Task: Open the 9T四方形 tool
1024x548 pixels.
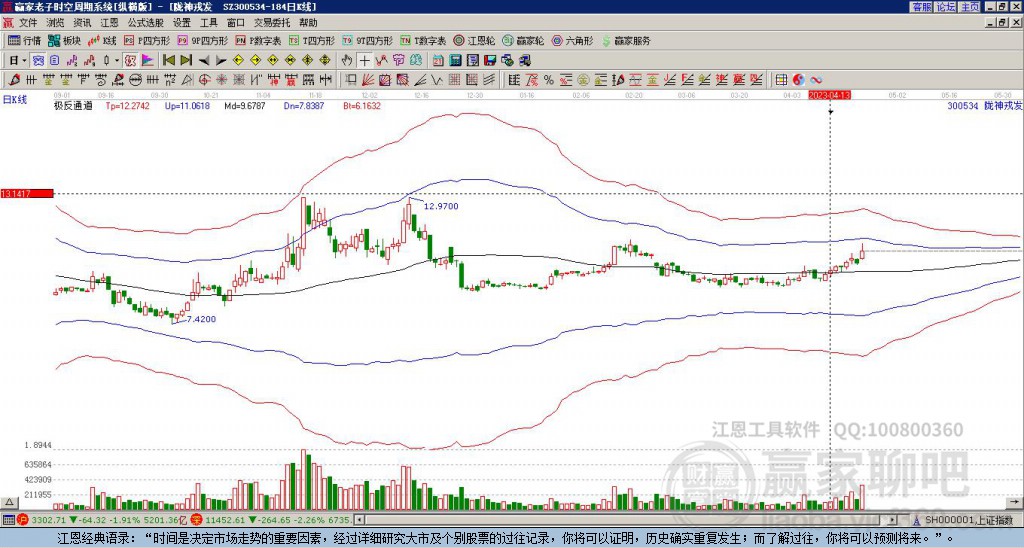Action: (367, 40)
